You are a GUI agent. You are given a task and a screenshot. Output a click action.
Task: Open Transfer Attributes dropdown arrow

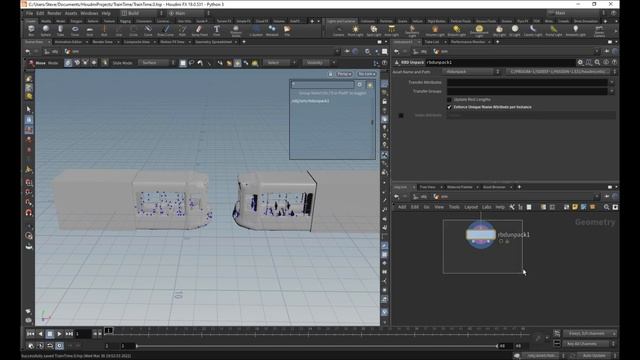(x=611, y=82)
